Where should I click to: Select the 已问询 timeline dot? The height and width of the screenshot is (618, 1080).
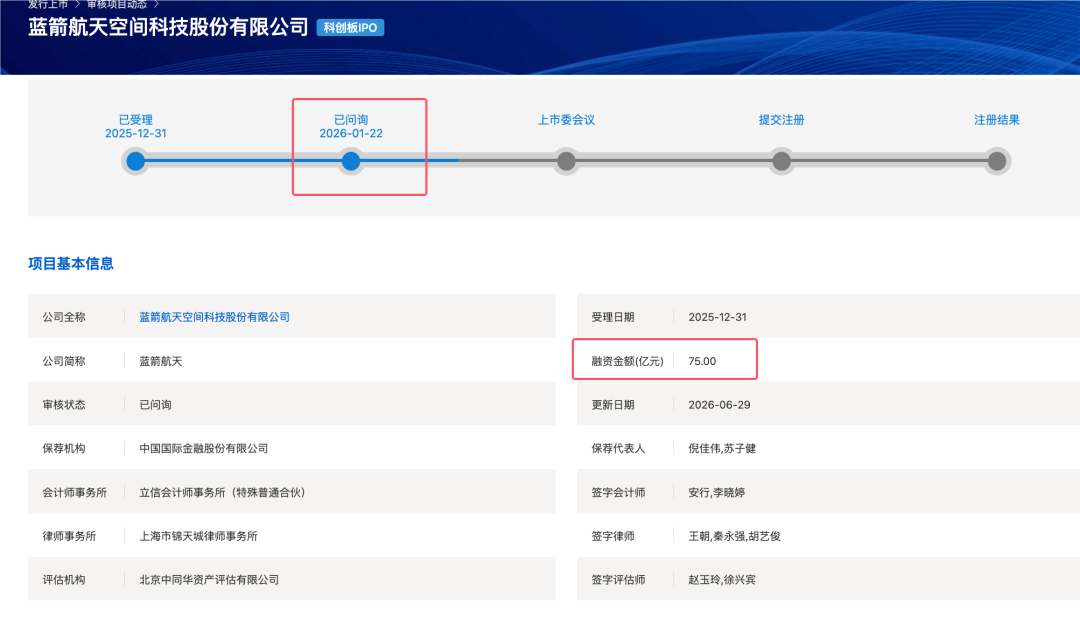point(351,161)
